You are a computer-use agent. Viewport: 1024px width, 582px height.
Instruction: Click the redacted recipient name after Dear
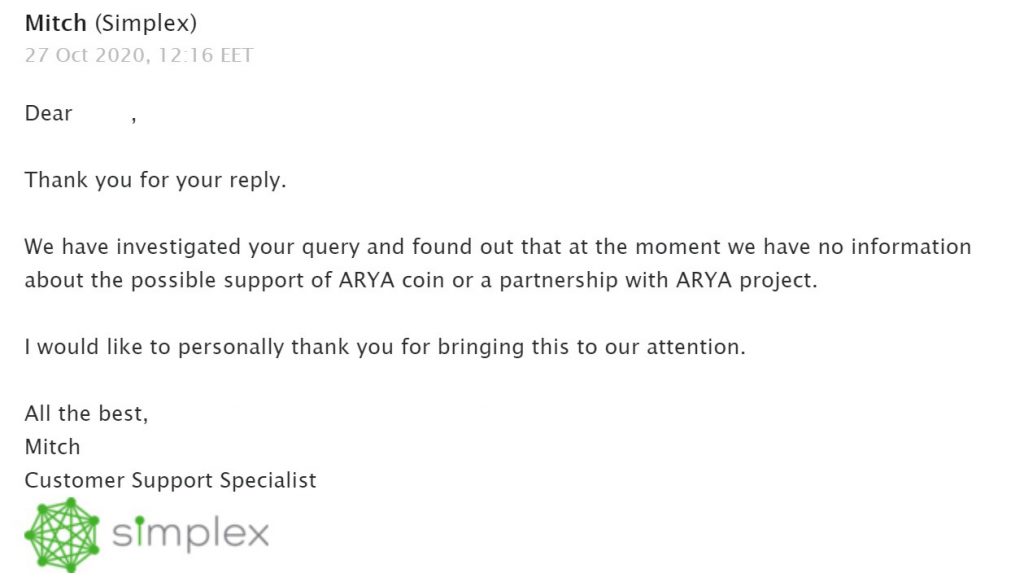pyautogui.click(x=102, y=114)
